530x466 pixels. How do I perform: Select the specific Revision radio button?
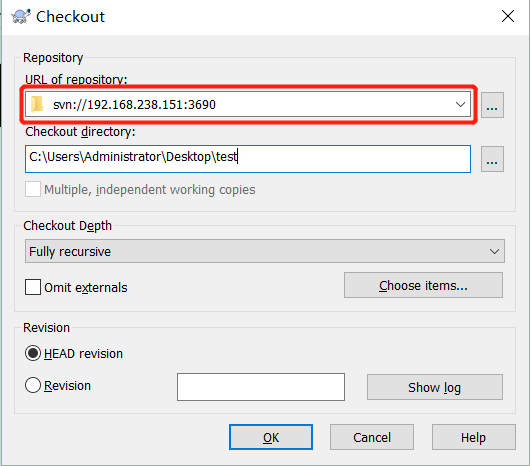click(33, 385)
